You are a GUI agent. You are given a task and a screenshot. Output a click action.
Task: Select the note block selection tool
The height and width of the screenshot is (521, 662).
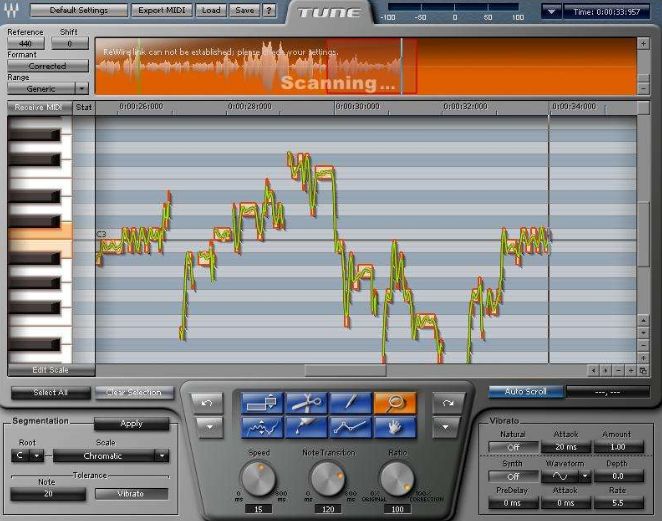click(262, 403)
